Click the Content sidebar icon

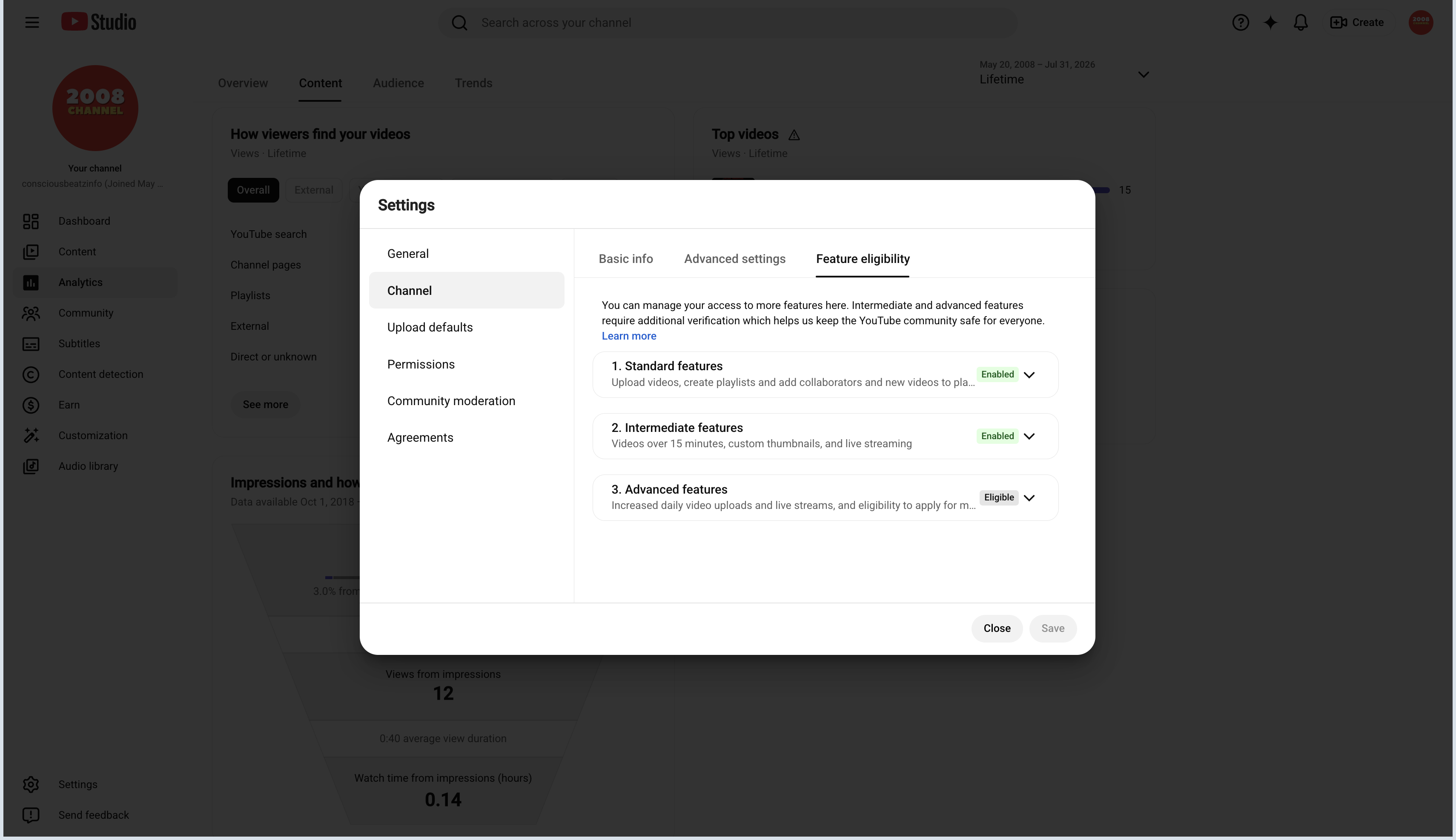(31, 251)
